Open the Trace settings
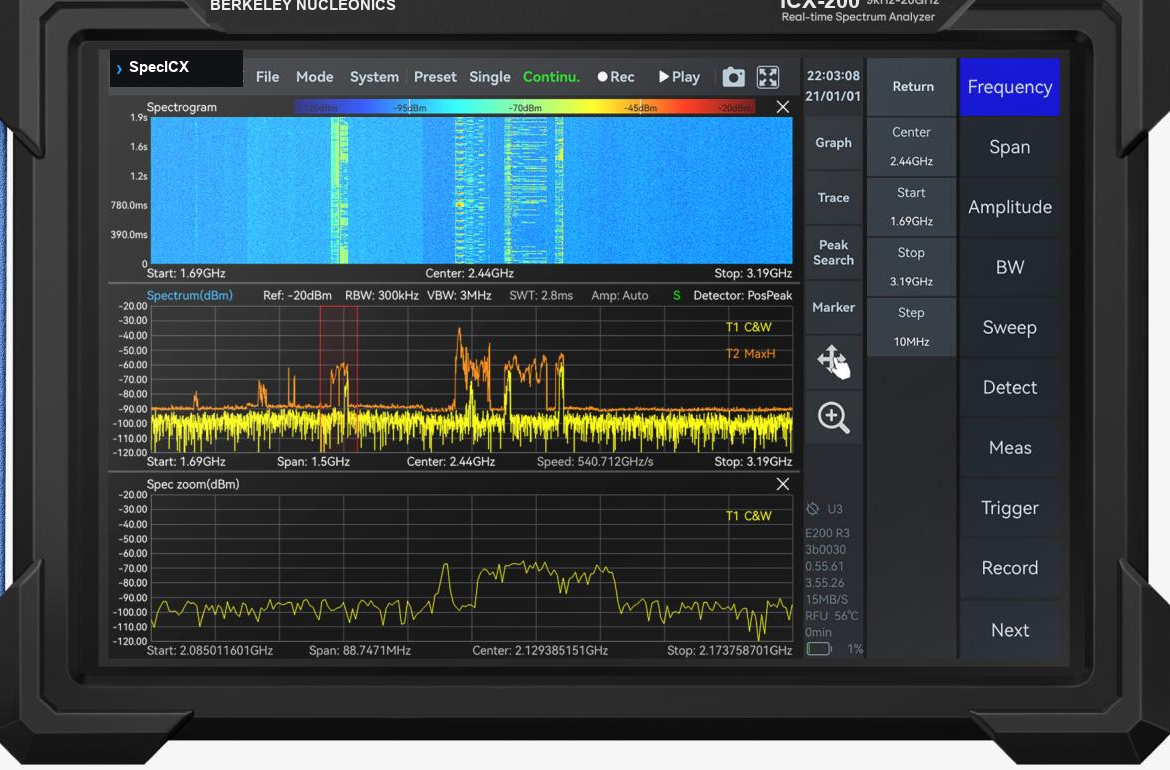 point(833,198)
